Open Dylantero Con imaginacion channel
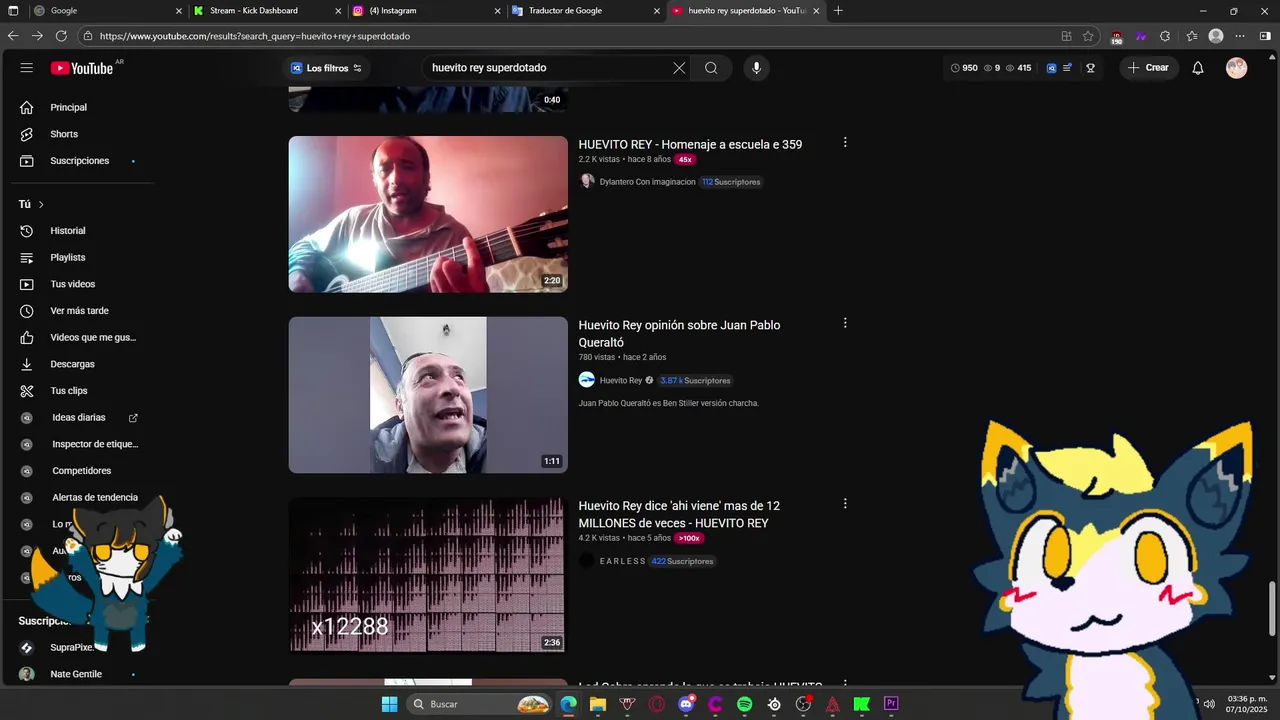The width and height of the screenshot is (1280, 720). [x=647, y=182]
